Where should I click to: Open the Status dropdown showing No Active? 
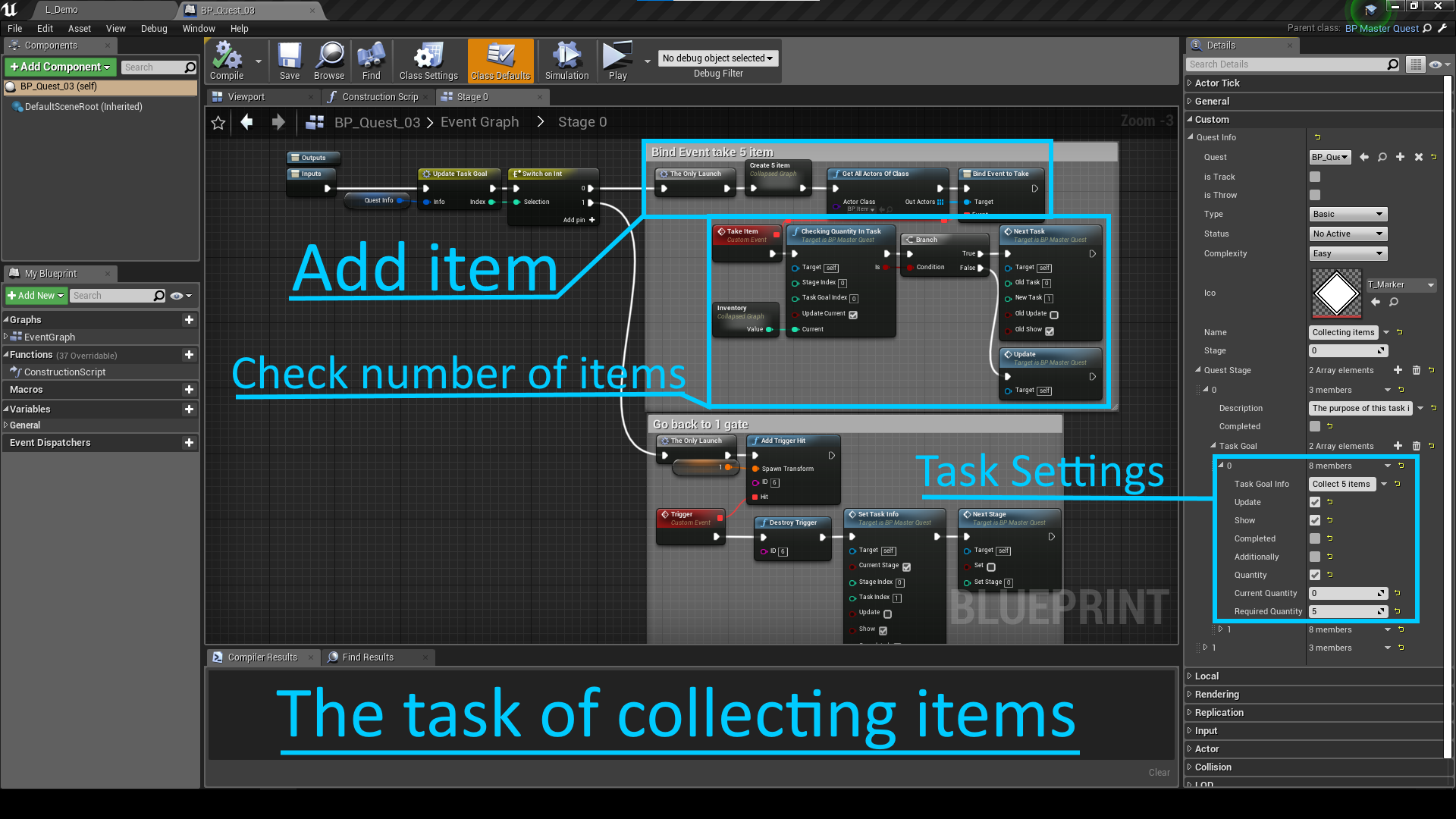click(x=1348, y=234)
